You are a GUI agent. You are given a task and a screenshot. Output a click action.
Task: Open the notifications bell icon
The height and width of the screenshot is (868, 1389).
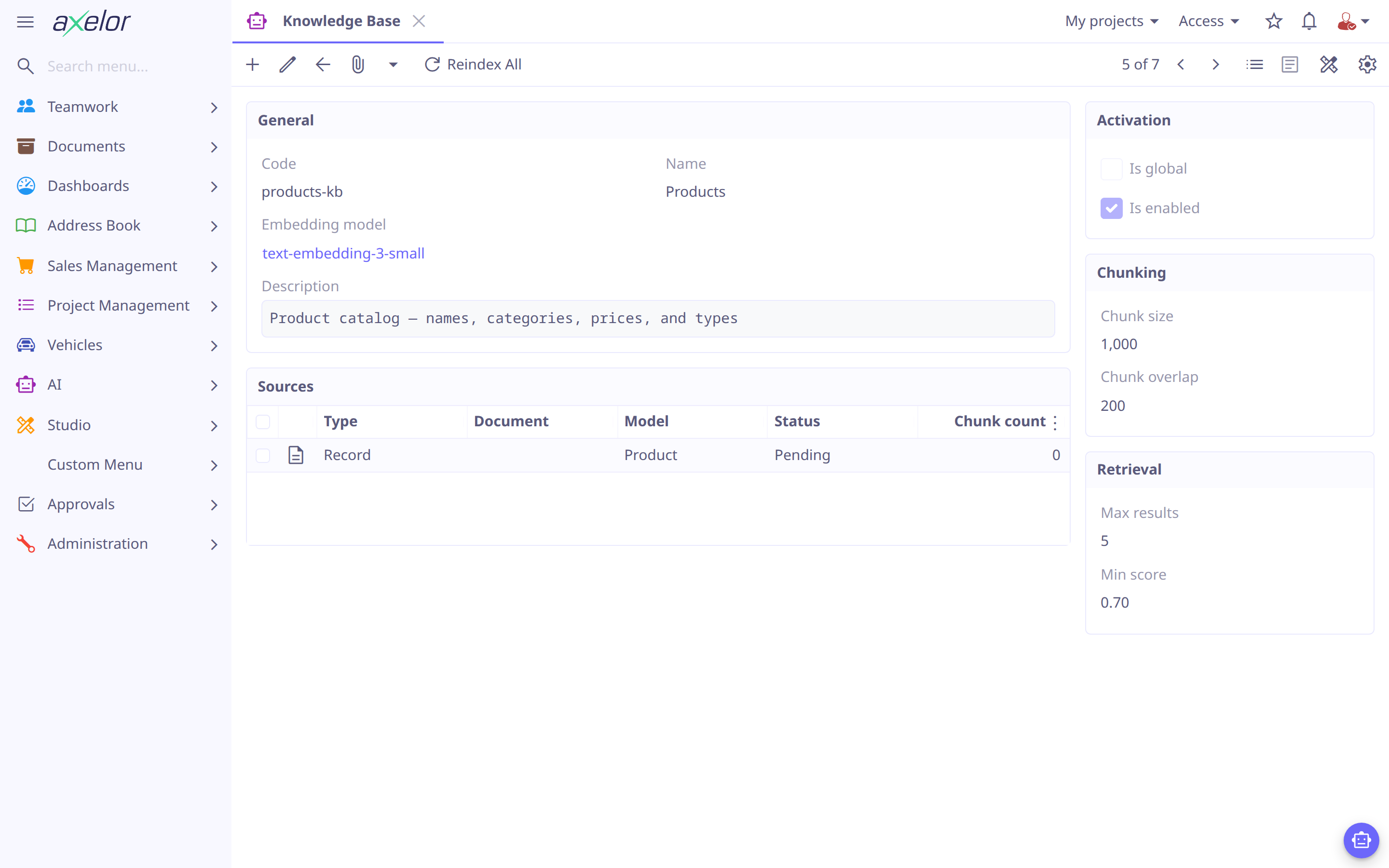click(1308, 21)
